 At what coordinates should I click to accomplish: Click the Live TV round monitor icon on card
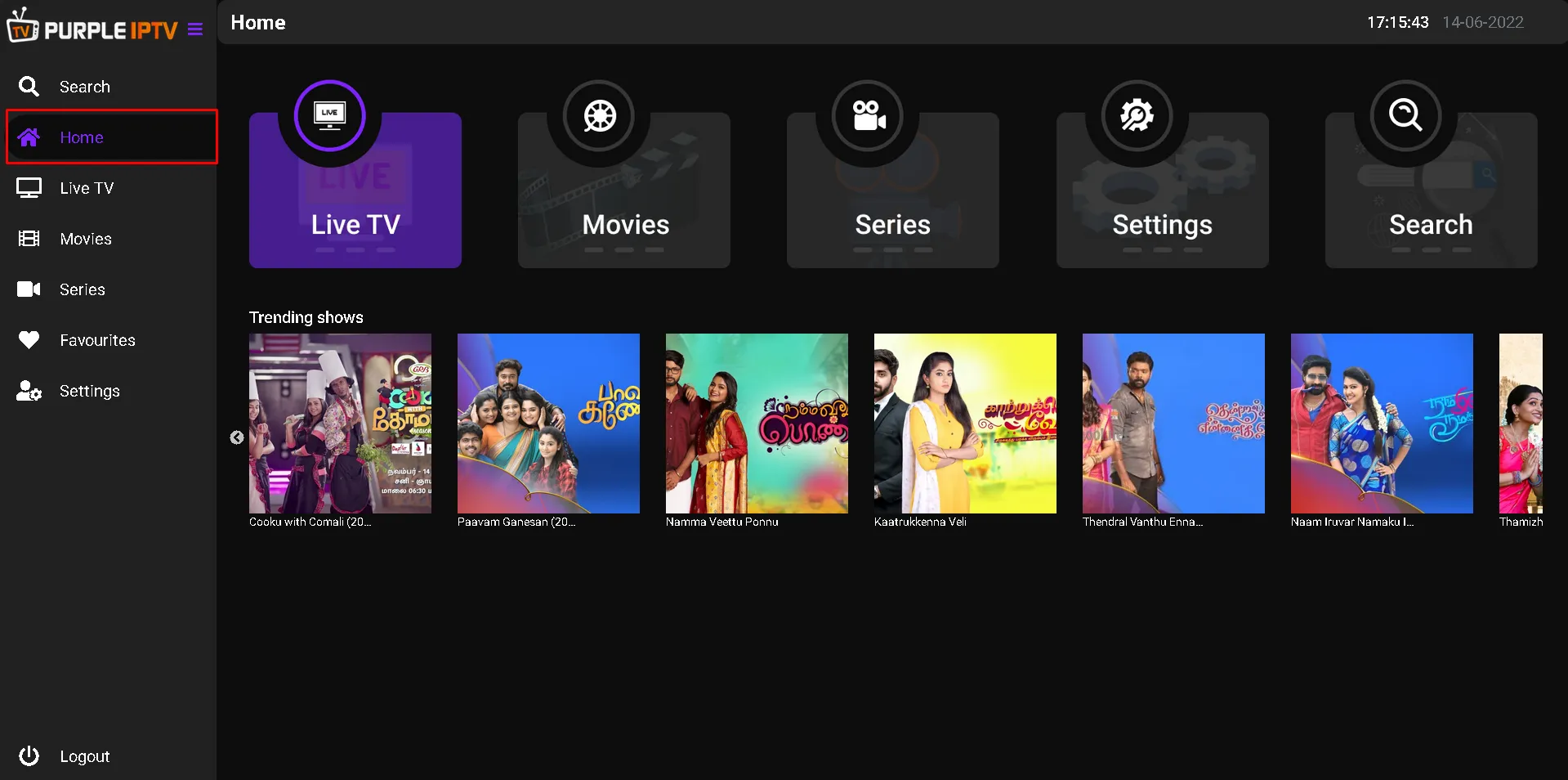click(330, 115)
